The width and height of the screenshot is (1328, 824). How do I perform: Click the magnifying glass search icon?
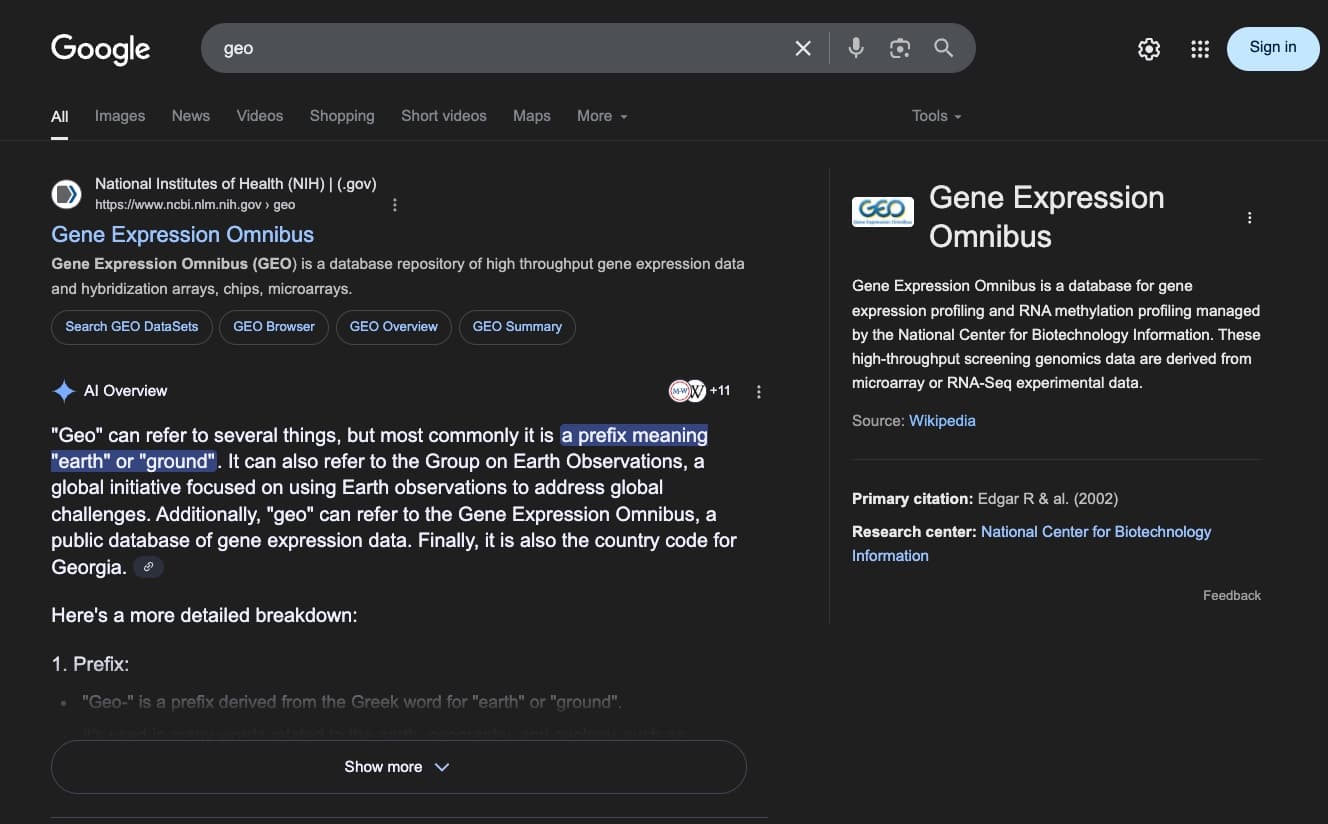pos(943,48)
